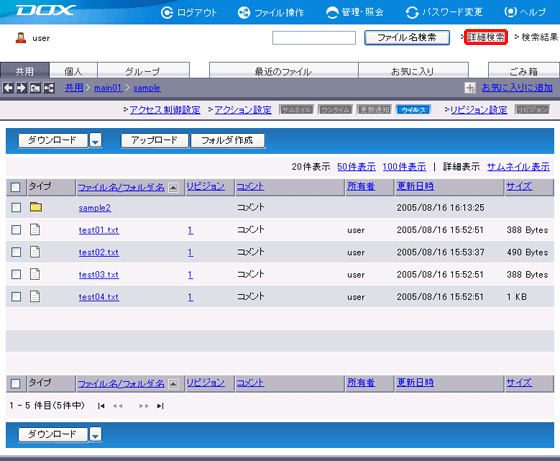Open the folder tree icon in navigation bar
This screenshot has width=560, height=461.
[x=49, y=87]
